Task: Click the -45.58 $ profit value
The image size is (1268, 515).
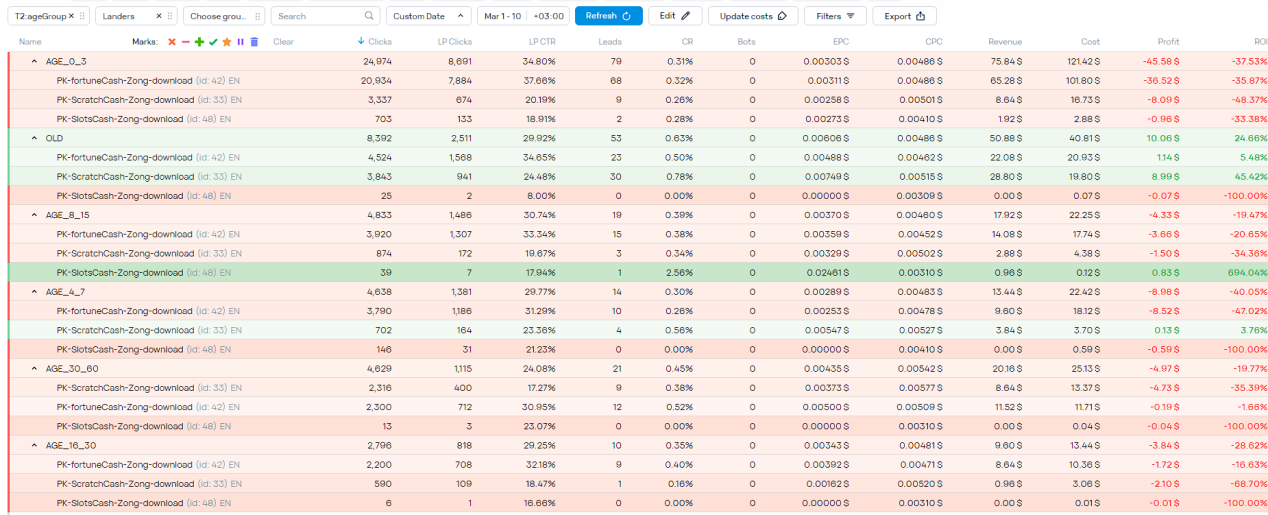Action: click(1161, 61)
